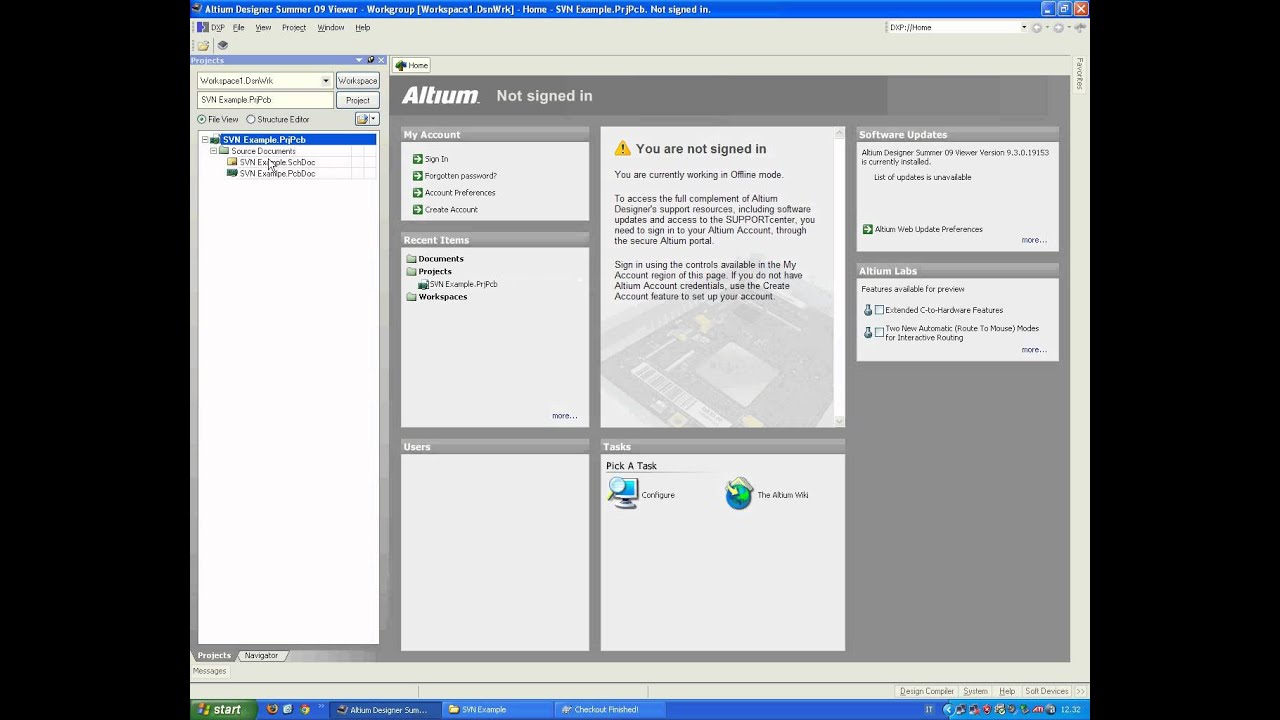Click the navigate back arrow icon

[x=1036, y=28]
